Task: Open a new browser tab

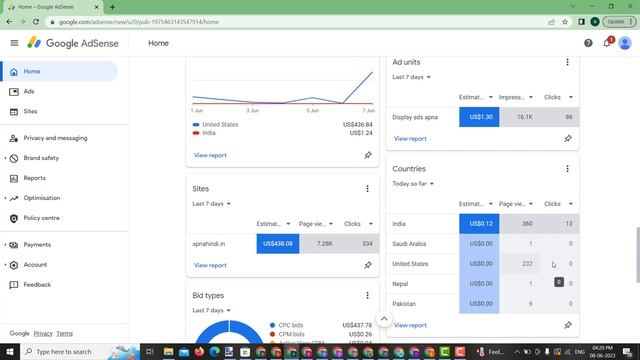Action: (112, 7)
